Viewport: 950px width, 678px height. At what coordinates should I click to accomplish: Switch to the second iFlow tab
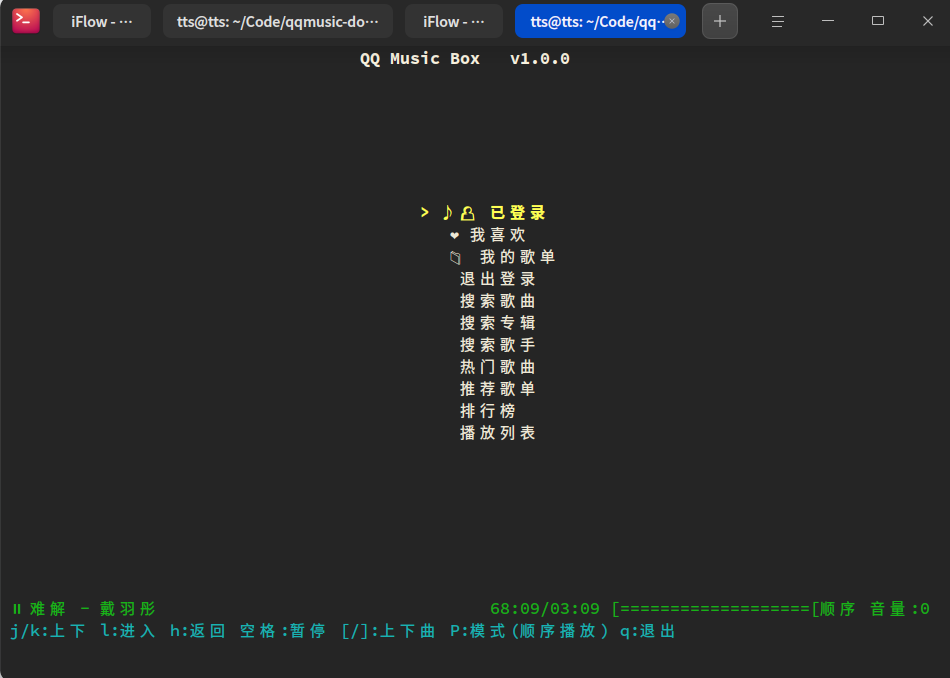click(x=454, y=22)
